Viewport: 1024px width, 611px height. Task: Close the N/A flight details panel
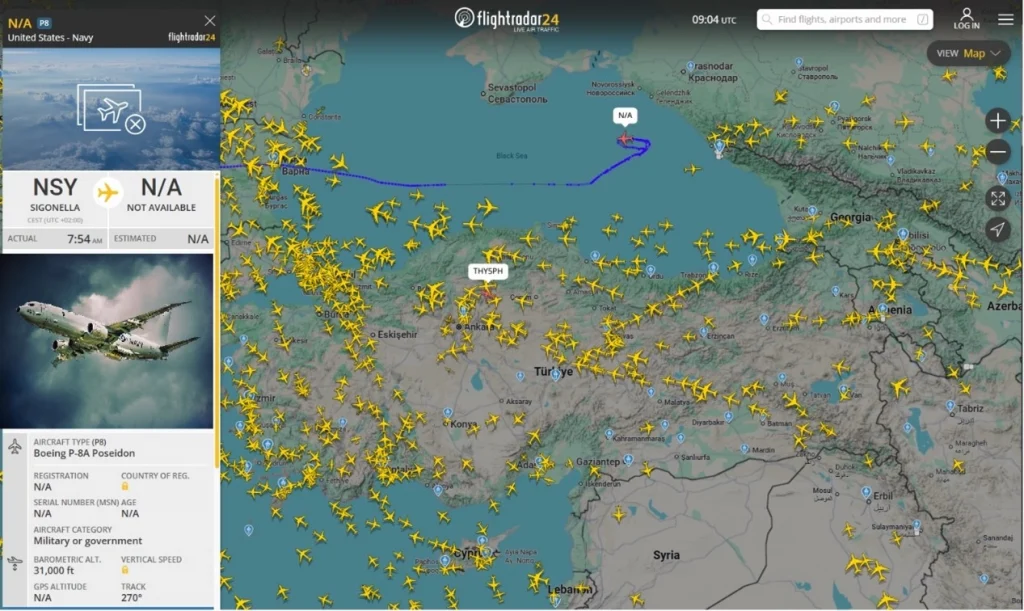tap(209, 20)
